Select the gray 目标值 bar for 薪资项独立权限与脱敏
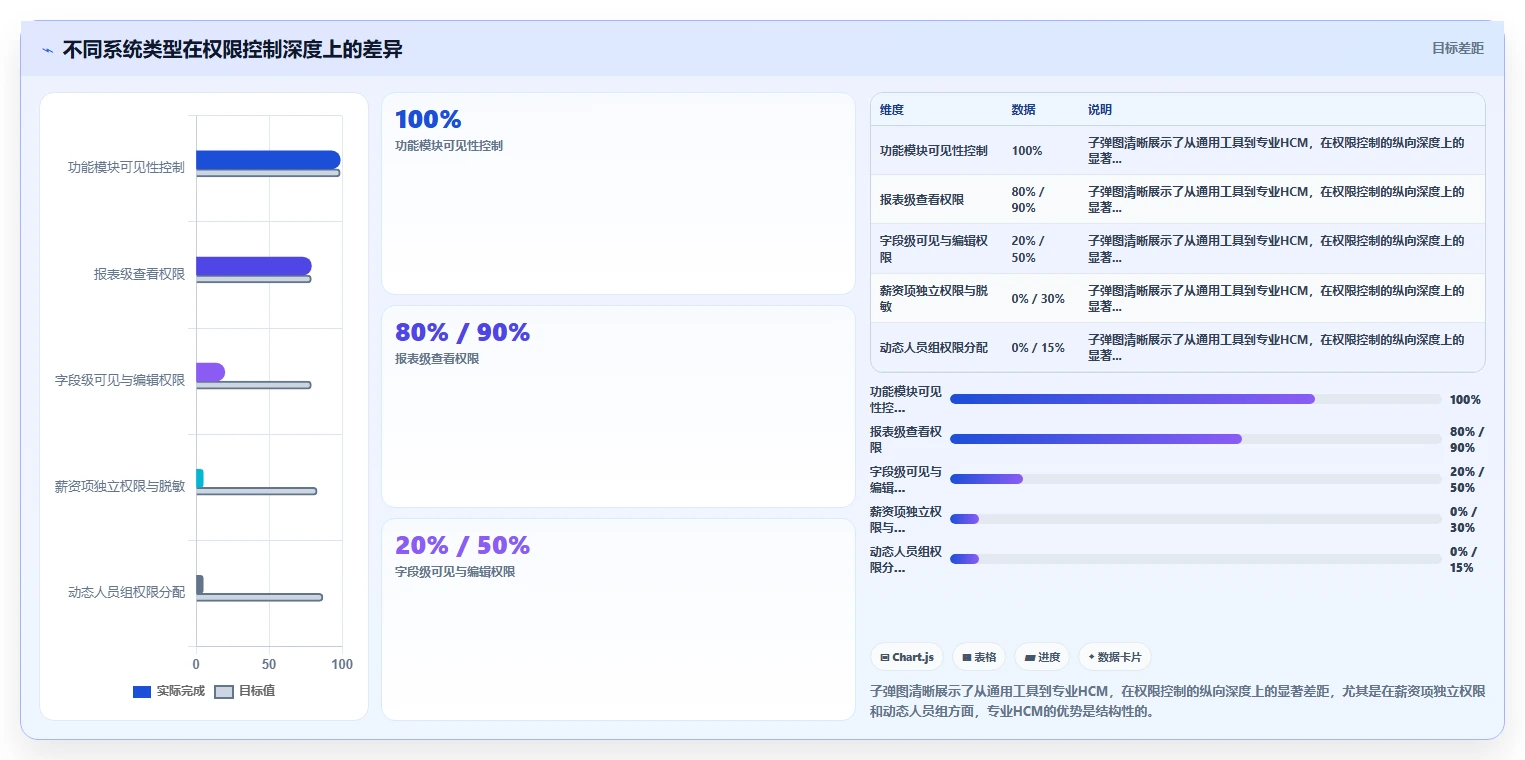The width and height of the screenshot is (1525, 760). 256,491
